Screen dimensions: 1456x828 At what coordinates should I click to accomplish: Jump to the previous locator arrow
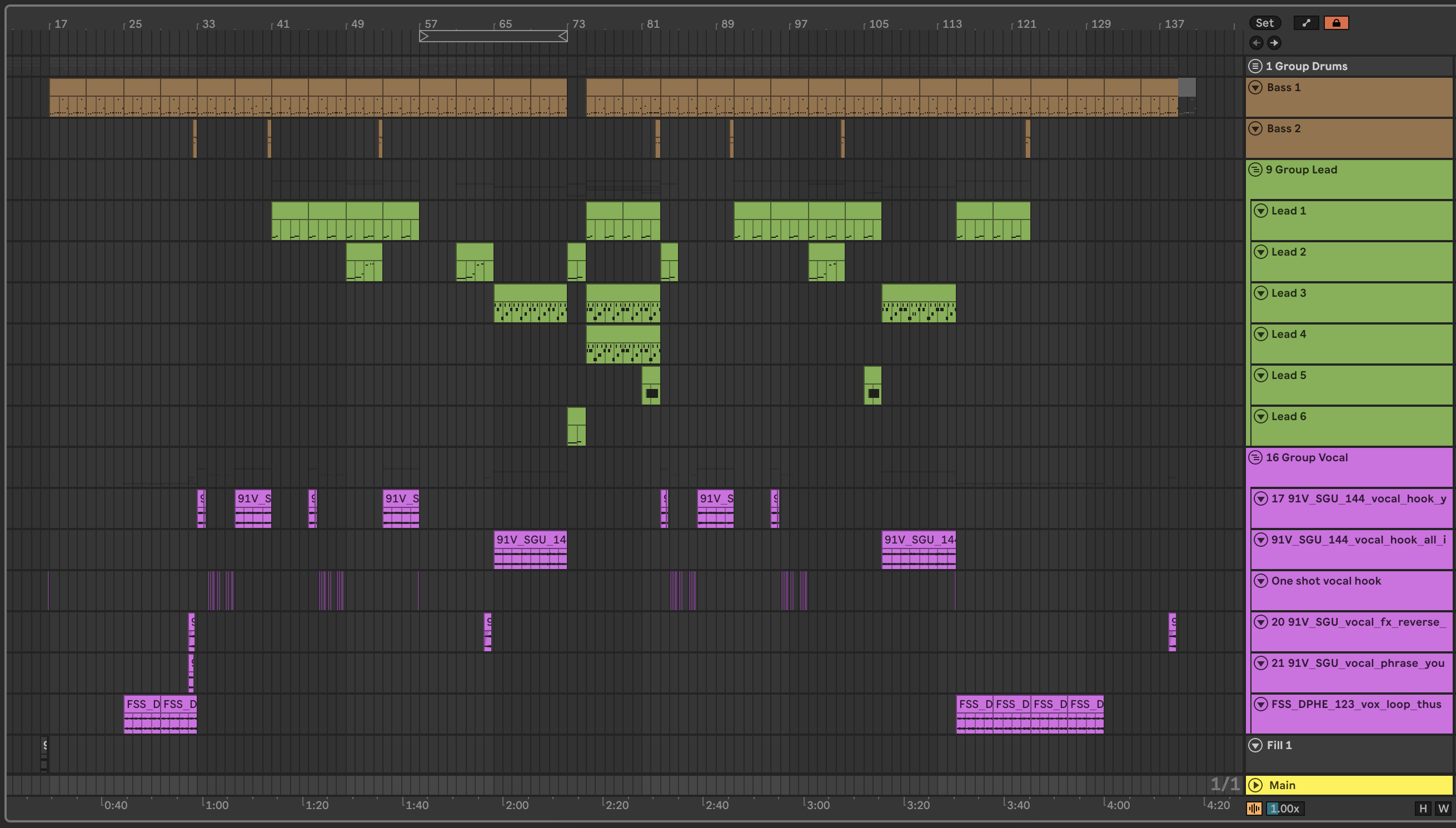[1256, 43]
